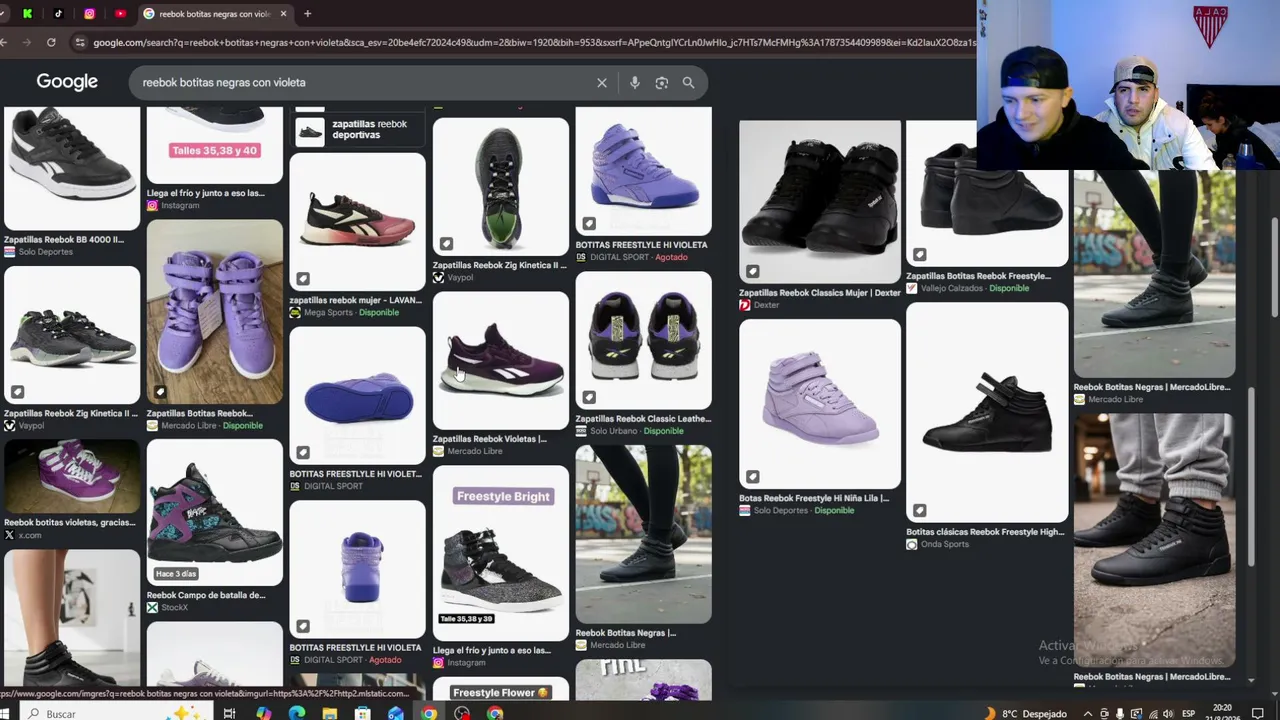Open Freestyle Bright Instagram image result
Viewport: 1280px width, 720px height.
point(500,553)
